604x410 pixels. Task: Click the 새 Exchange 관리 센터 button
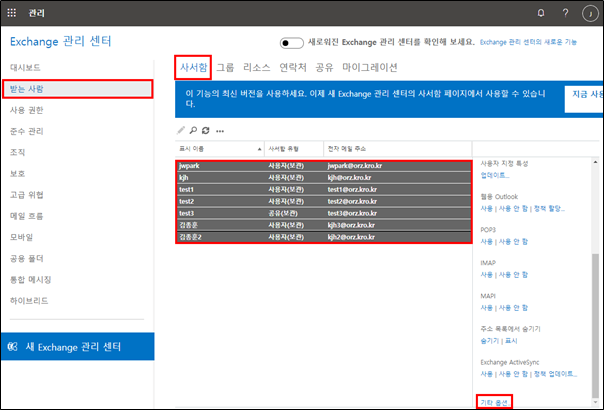(x=77, y=346)
